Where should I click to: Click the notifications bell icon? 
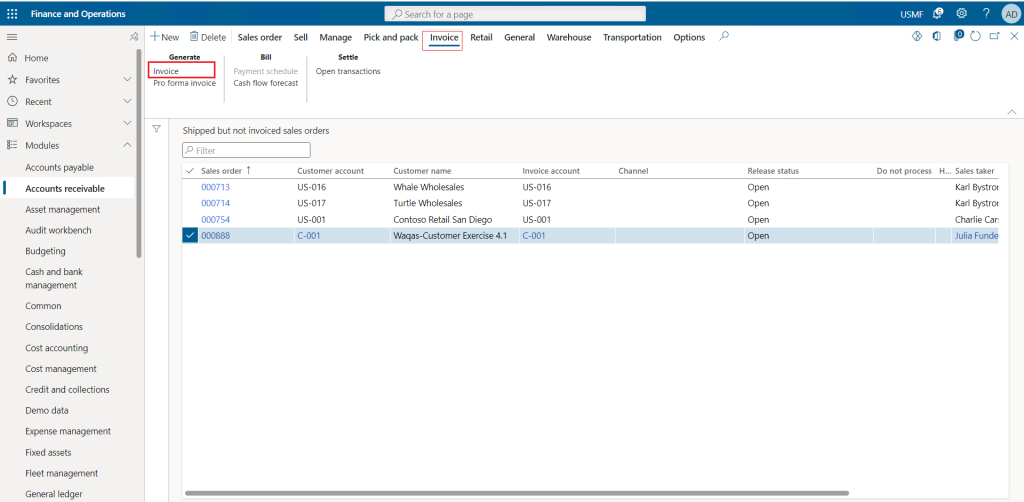[x=938, y=14]
